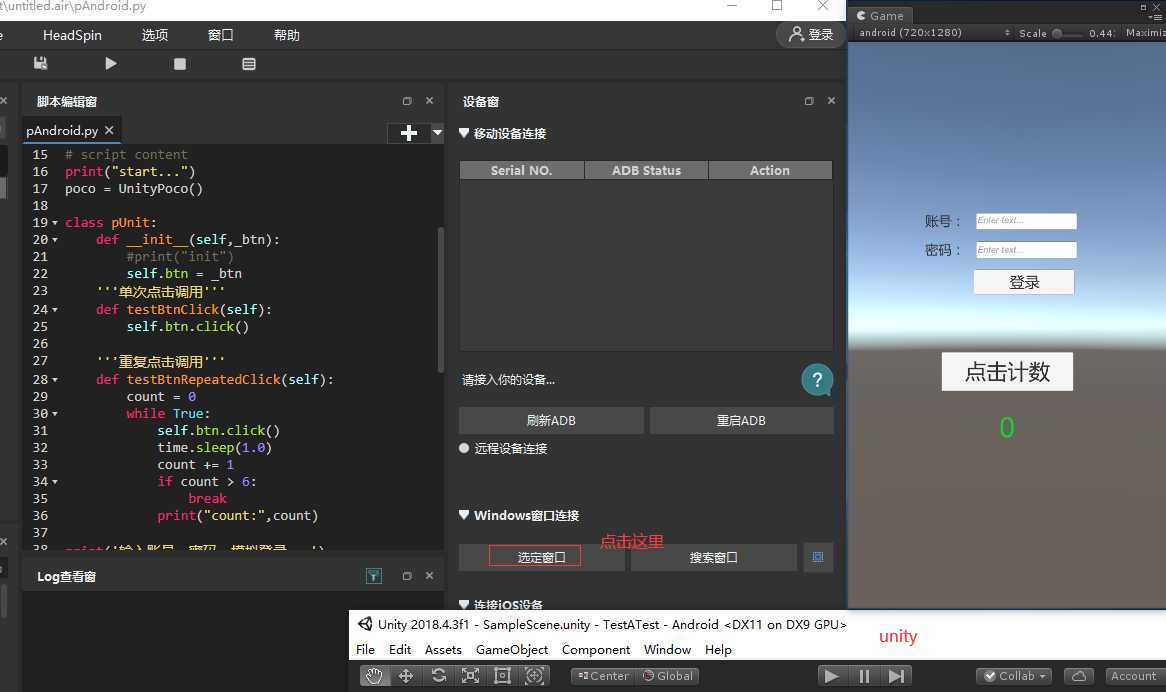This screenshot has width=1166, height=692.
Task: Float the 脚本编辑窗 panel
Action: (407, 101)
